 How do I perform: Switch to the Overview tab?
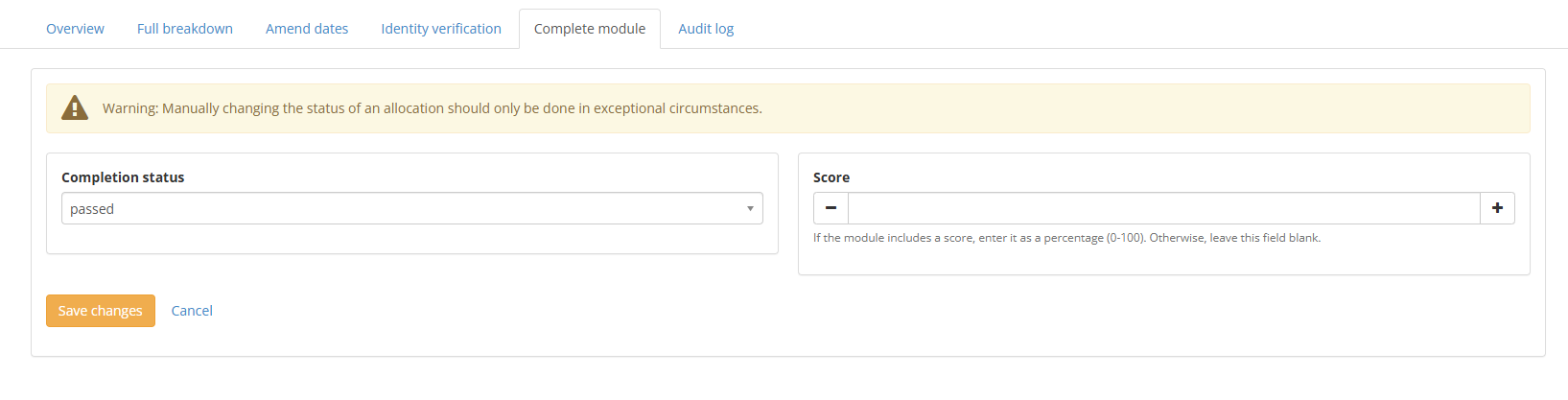[75, 29]
